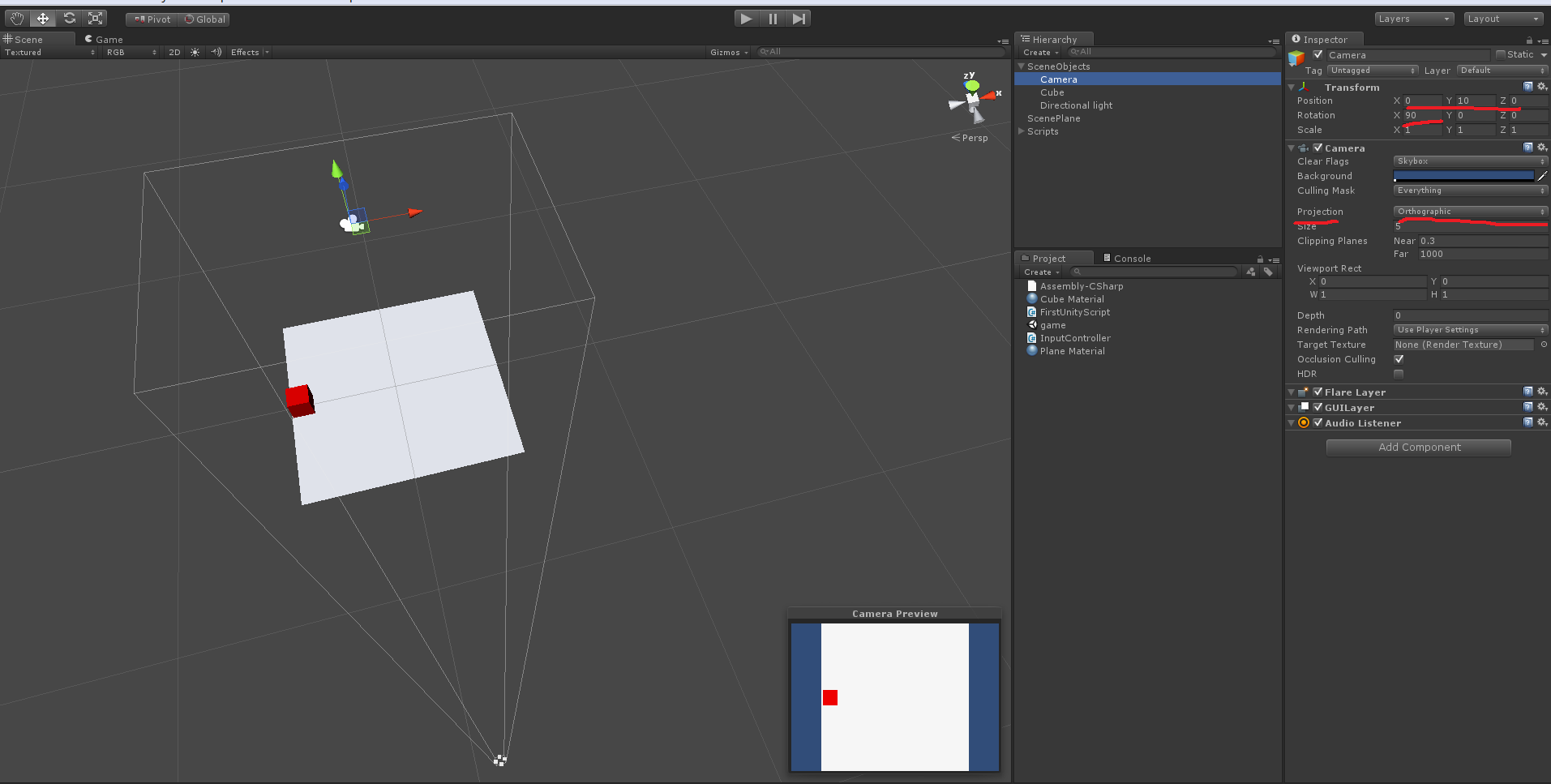
Task: Activate the Scale tool
Action: 96,18
